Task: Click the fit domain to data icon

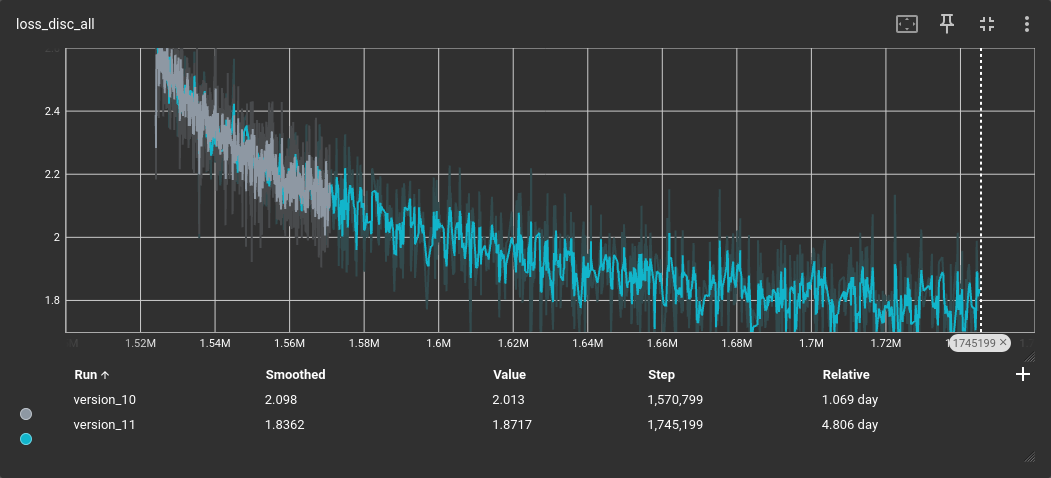Action: coord(906,24)
